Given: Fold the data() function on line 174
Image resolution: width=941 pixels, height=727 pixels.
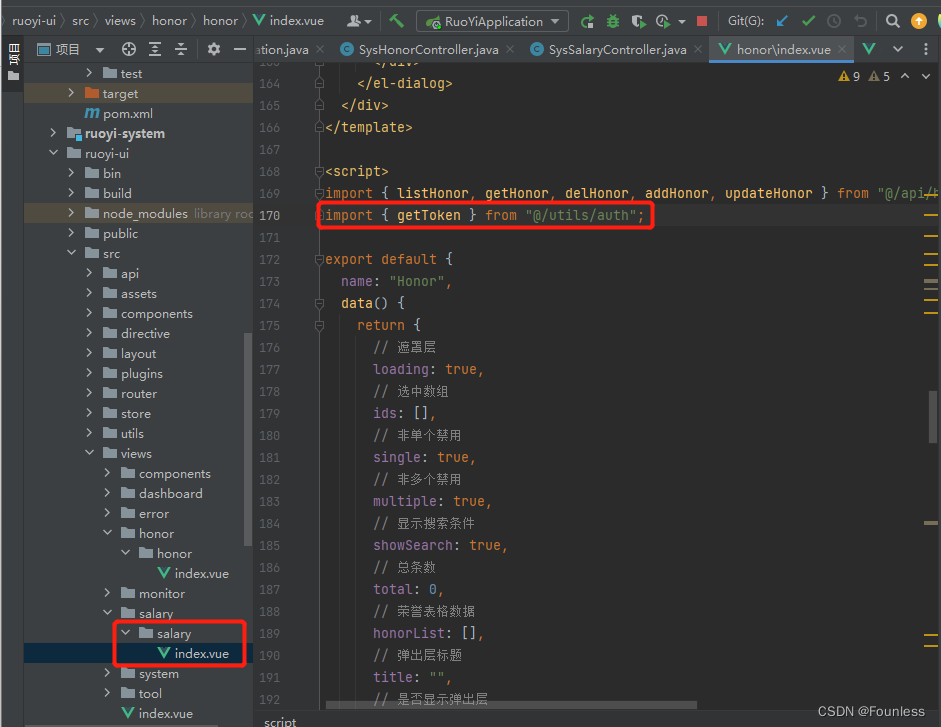Looking at the screenshot, I should 319,303.
